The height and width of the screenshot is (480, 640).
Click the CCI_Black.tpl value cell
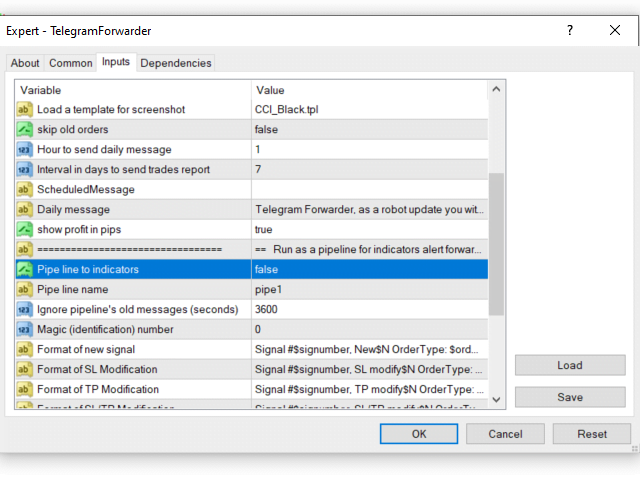[x=370, y=109]
